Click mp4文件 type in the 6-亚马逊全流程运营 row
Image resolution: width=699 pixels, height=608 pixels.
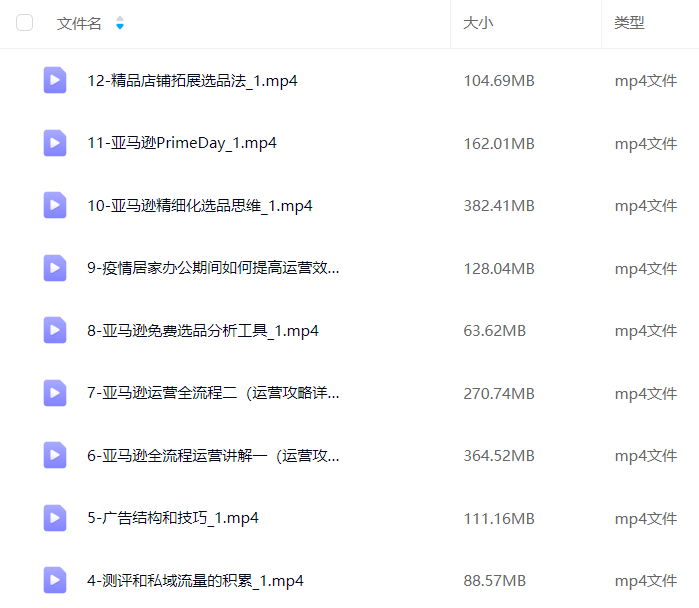point(646,456)
